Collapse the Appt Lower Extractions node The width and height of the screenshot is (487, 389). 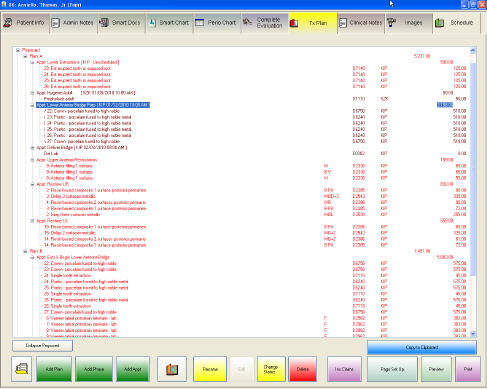point(32,62)
